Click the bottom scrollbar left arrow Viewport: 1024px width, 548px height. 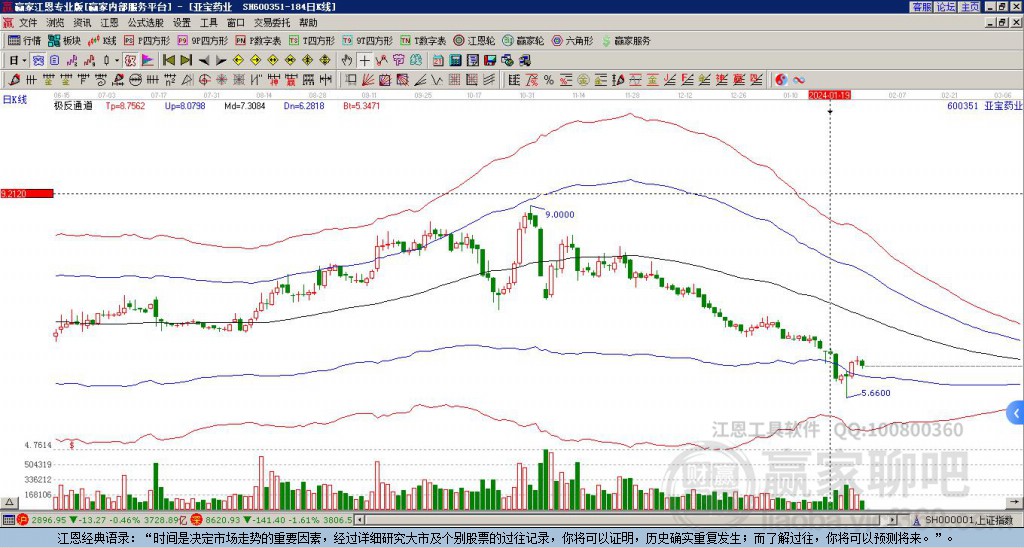[x=359, y=521]
